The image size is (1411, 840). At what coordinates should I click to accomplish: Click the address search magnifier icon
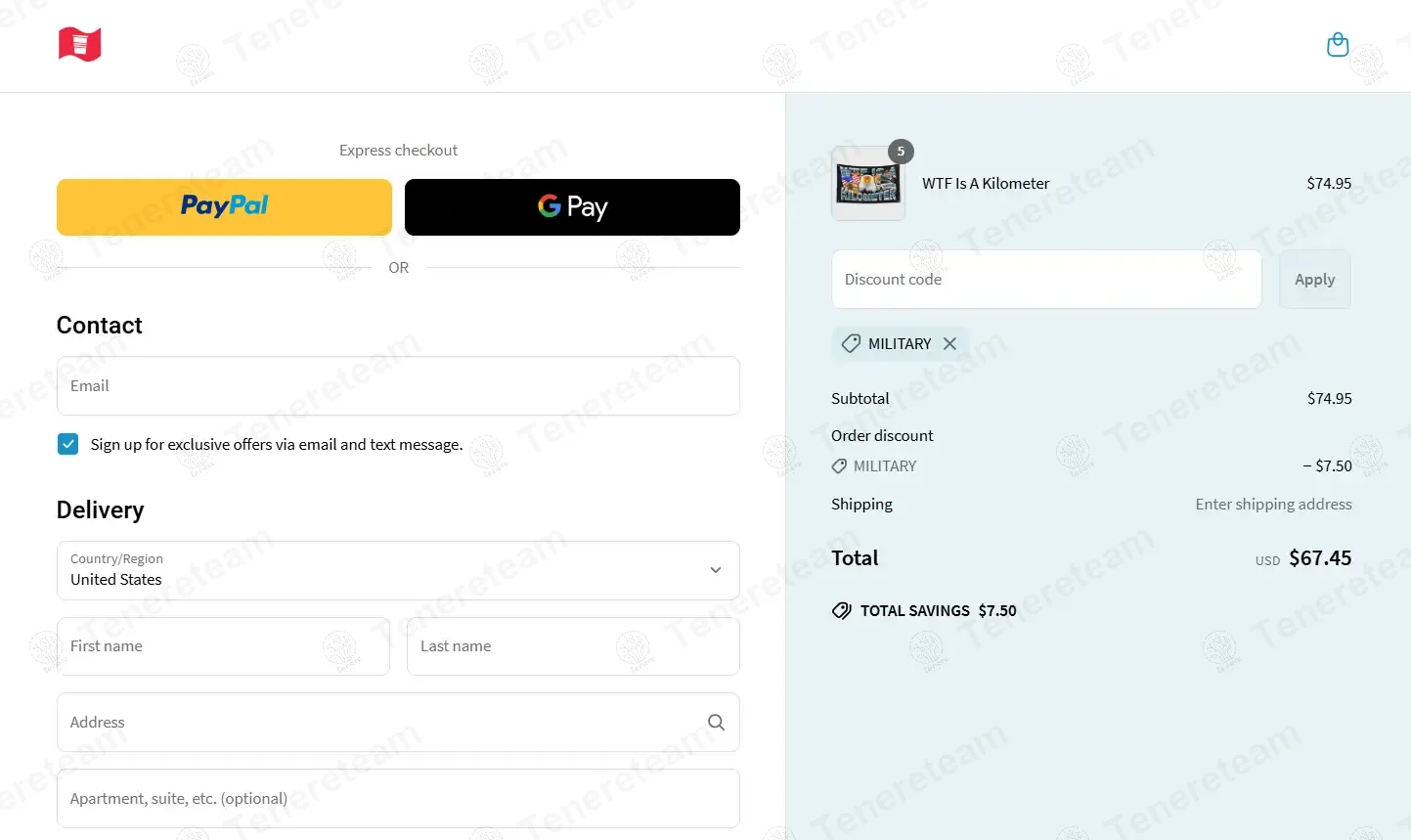point(716,723)
